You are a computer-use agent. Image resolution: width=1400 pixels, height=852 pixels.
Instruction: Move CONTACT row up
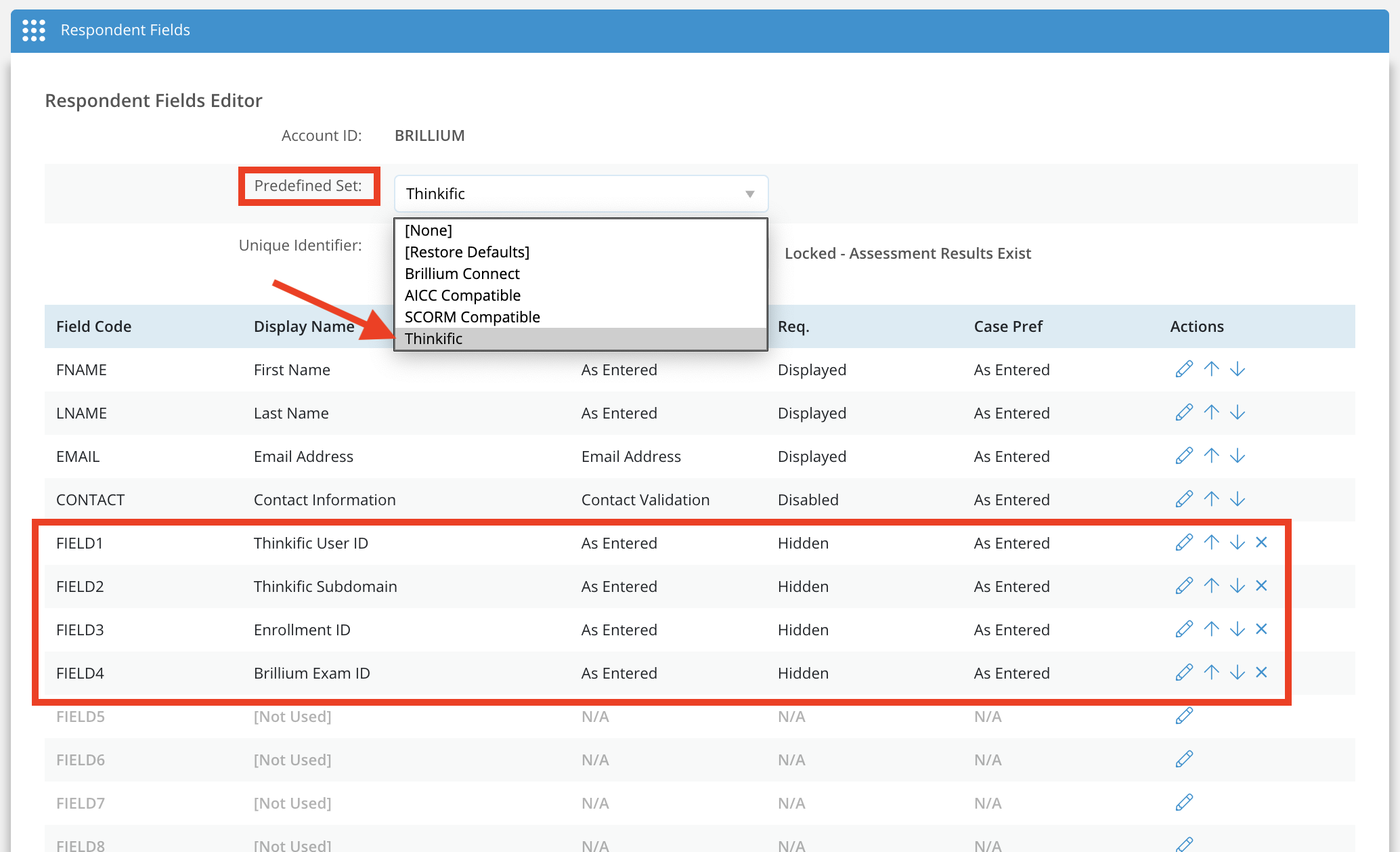(x=1212, y=499)
